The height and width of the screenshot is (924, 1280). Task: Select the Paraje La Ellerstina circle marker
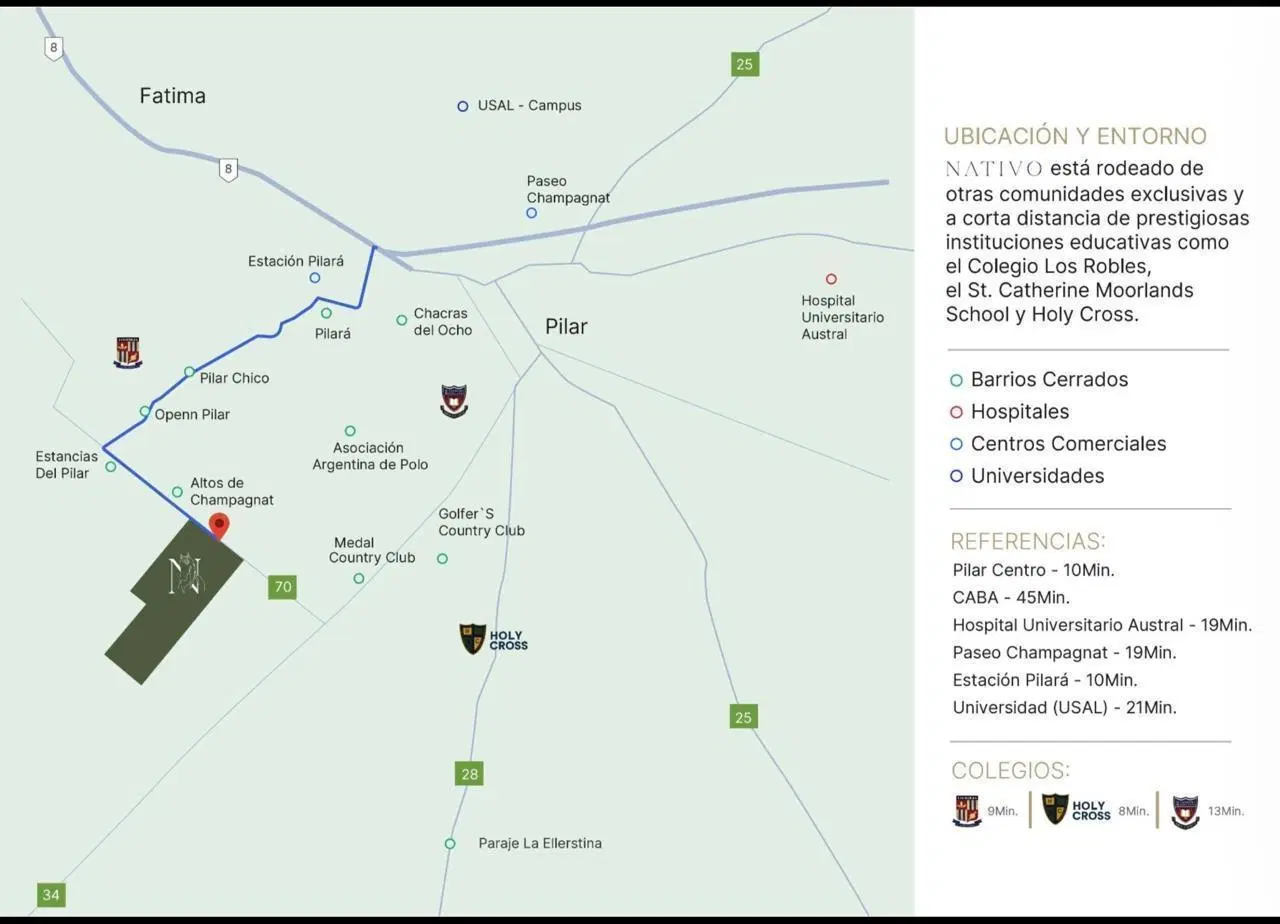[x=450, y=844]
